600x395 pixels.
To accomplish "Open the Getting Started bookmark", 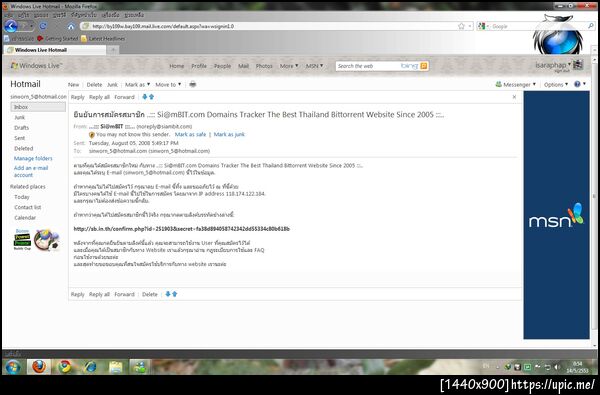I will click(x=57, y=39).
